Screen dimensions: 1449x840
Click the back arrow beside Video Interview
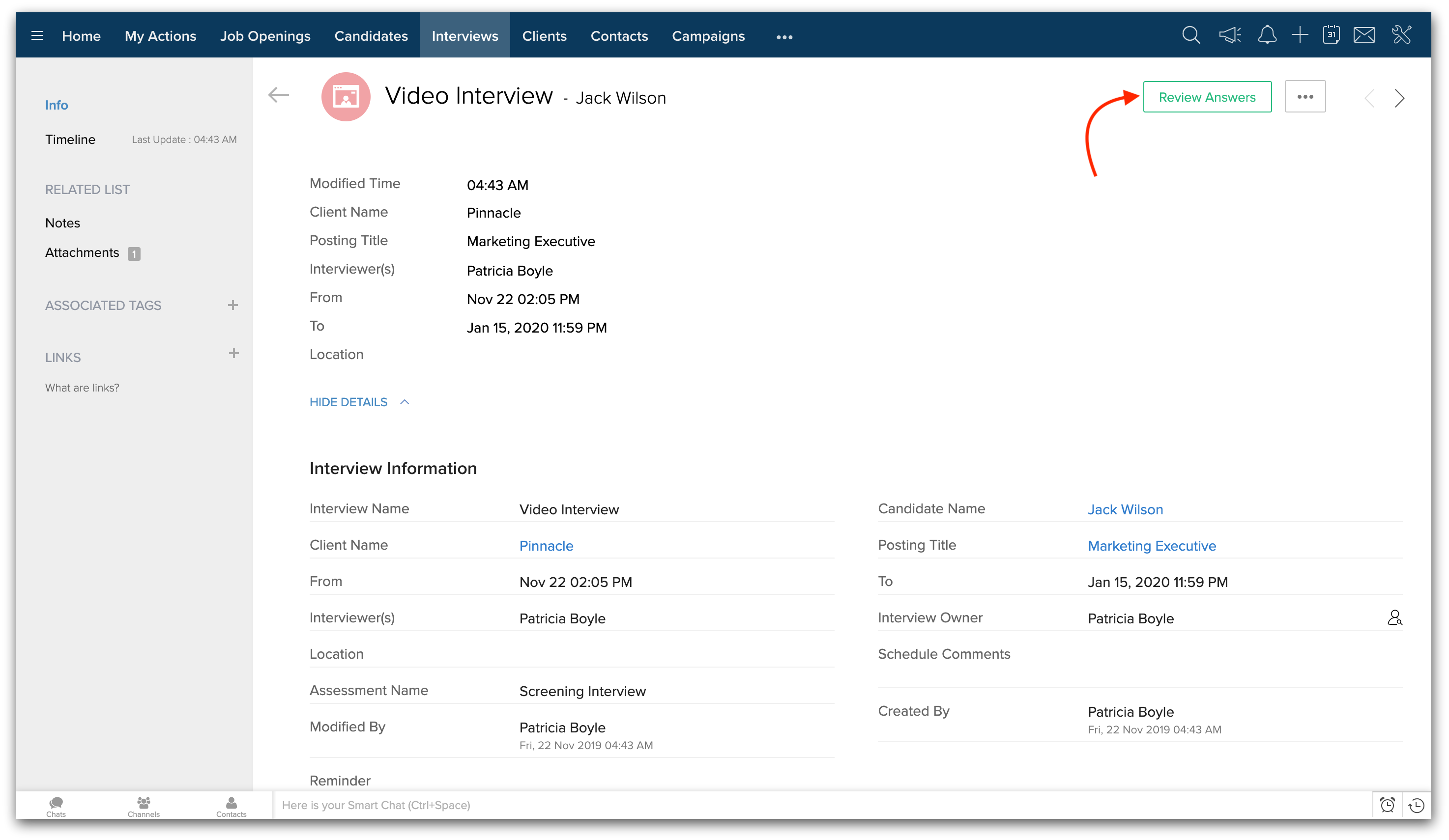click(x=278, y=95)
